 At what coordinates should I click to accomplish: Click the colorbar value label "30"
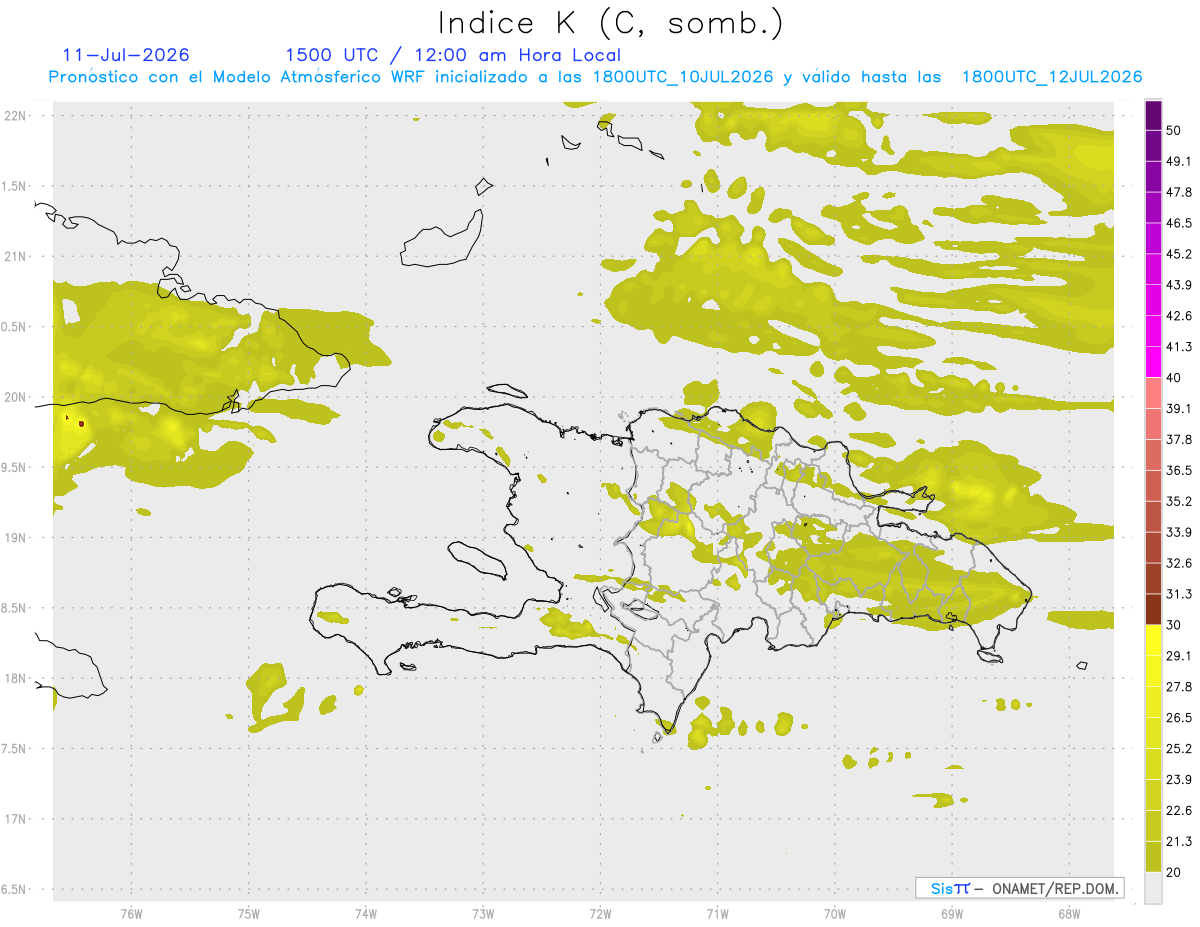(1174, 625)
